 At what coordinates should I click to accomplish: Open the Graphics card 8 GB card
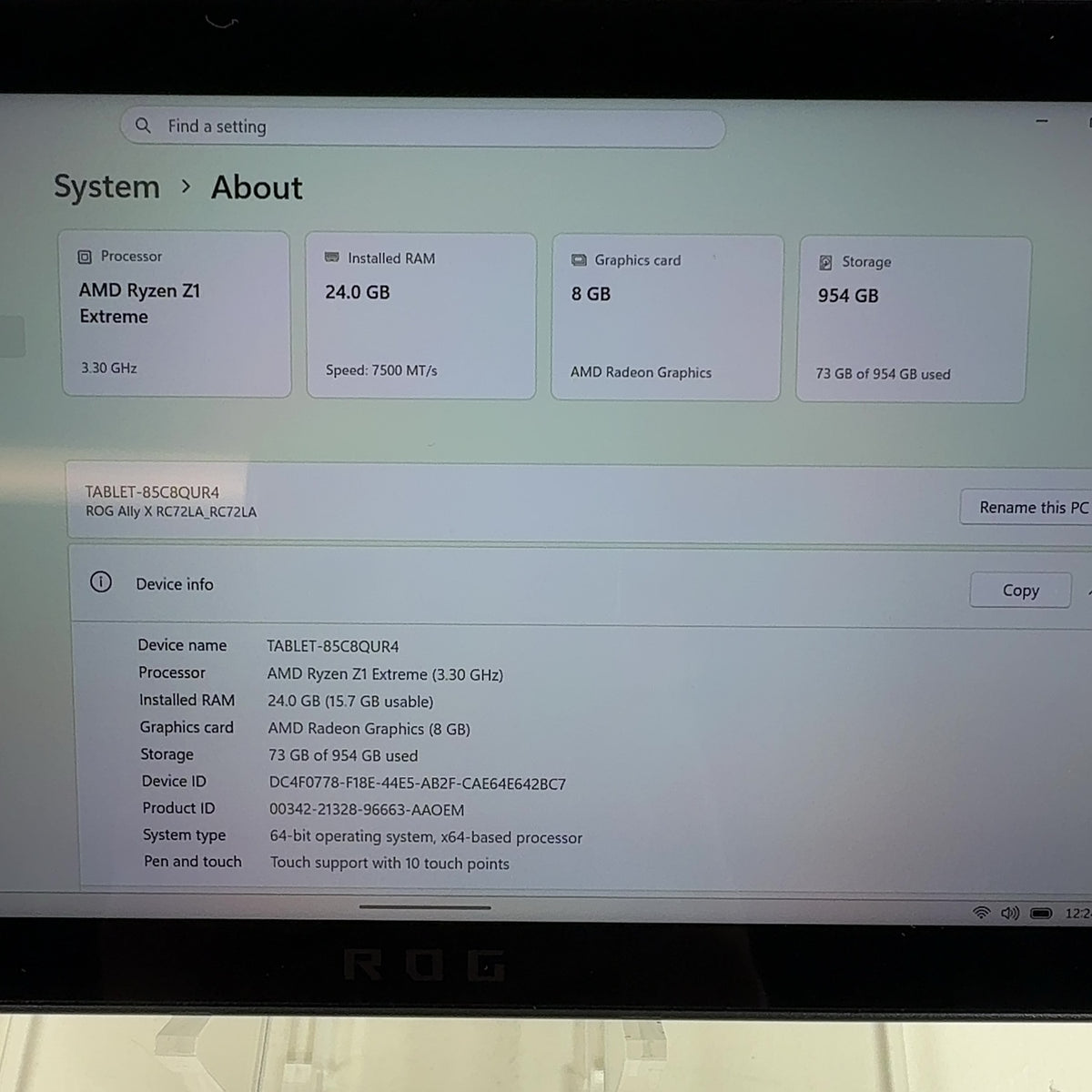coord(667,318)
